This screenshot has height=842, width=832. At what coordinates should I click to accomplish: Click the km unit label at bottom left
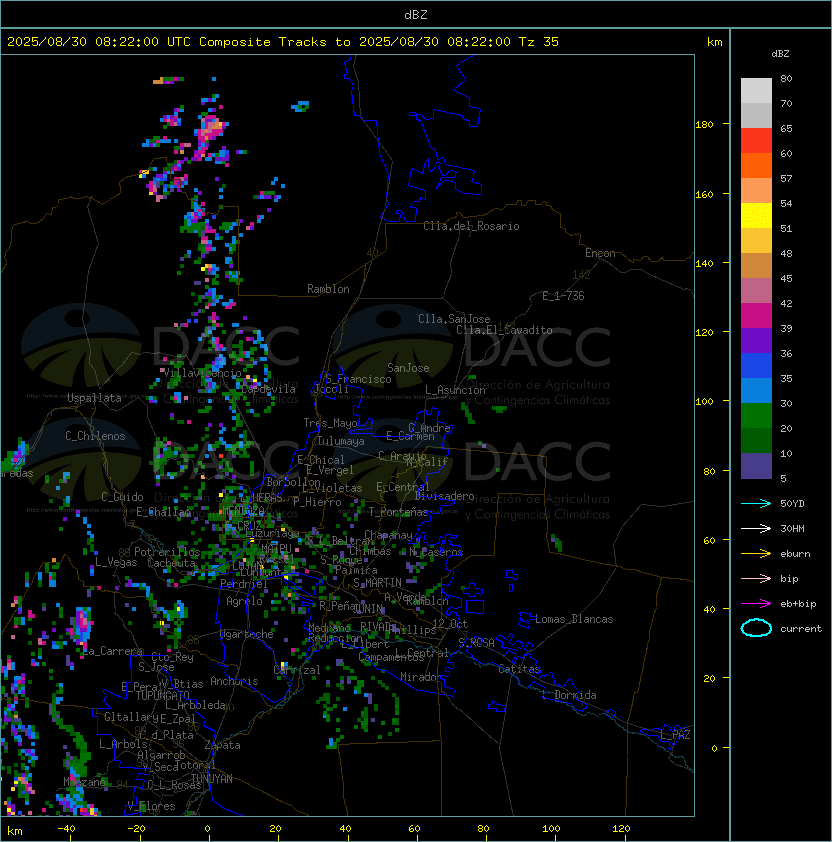(x=15, y=831)
